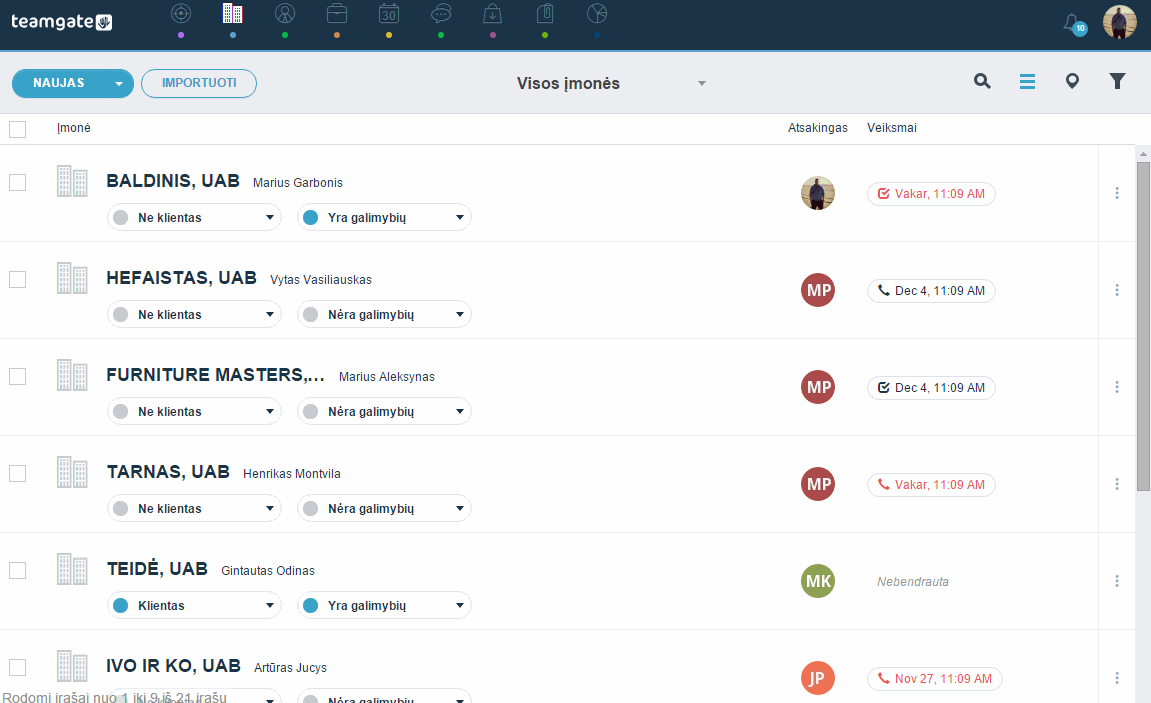This screenshot has height=703, width=1151.
Task: Open three-dot menu for TEIDĖ, UAB
Action: coord(1117,581)
